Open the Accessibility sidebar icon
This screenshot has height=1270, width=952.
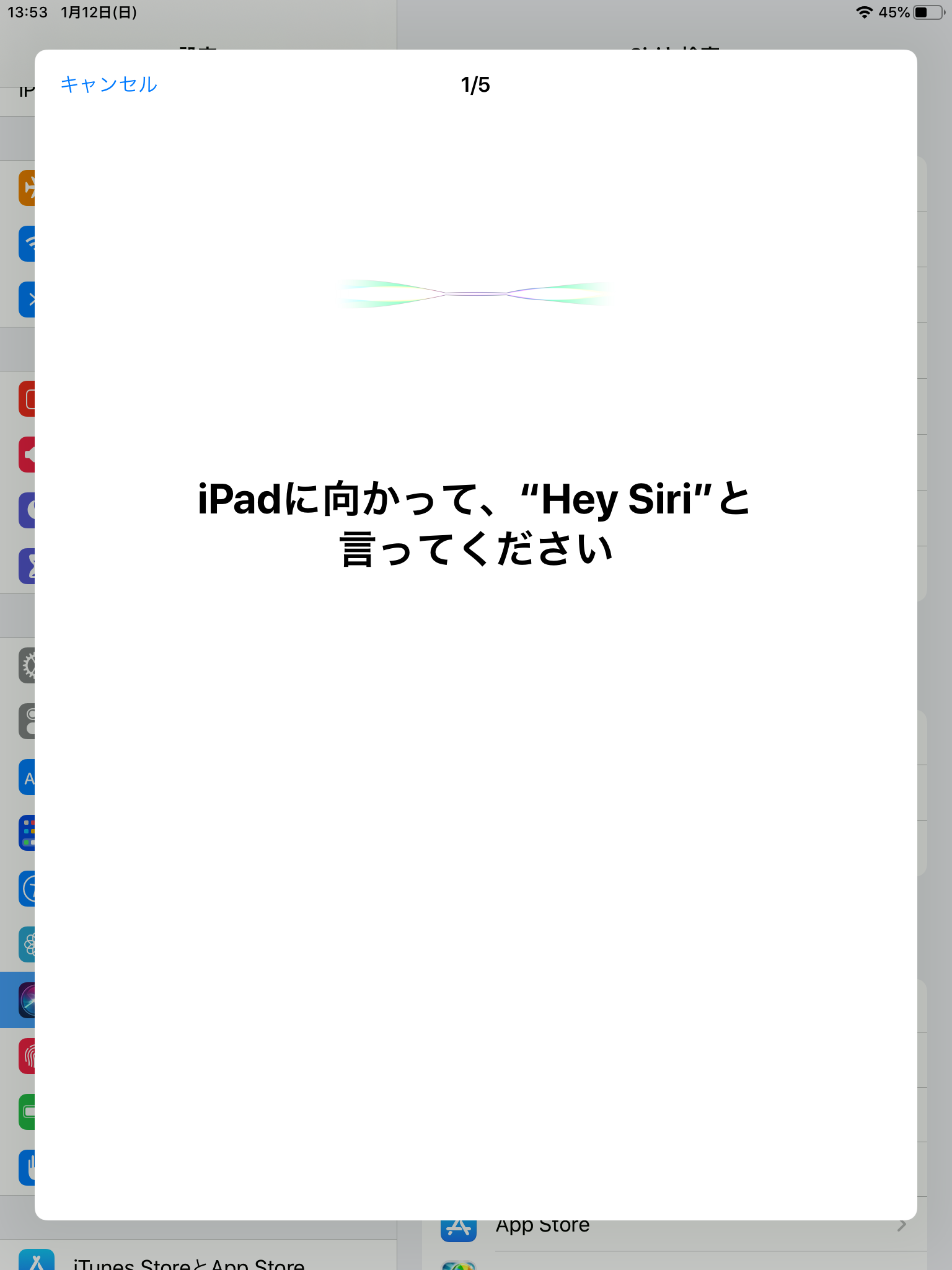coord(27,889)
